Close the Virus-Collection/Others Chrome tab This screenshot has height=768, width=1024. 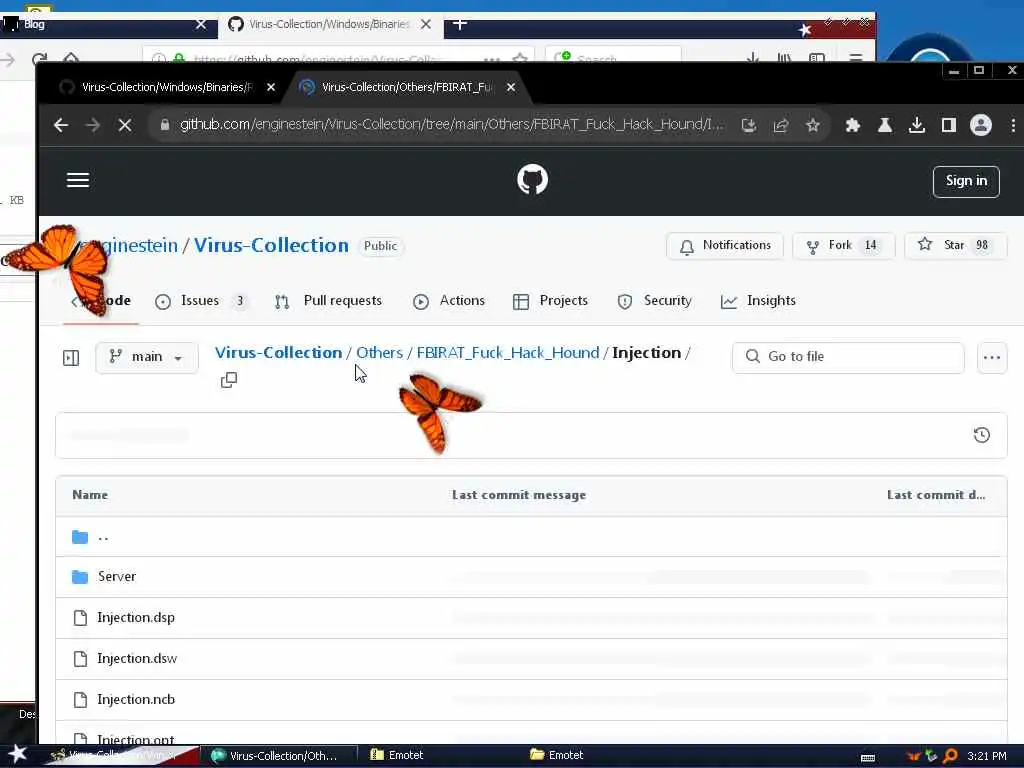click(511, 87)
